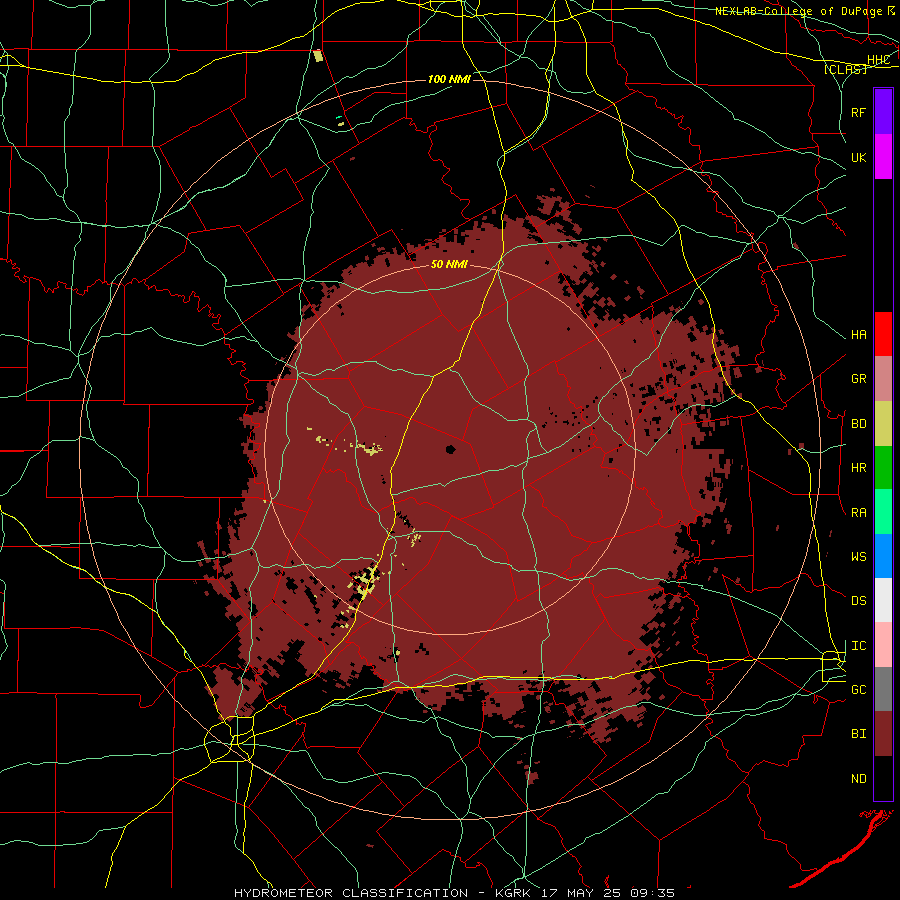The image size is (900, 900).
Task: Click the '100 NMI' range ring label
Action: 449,79
